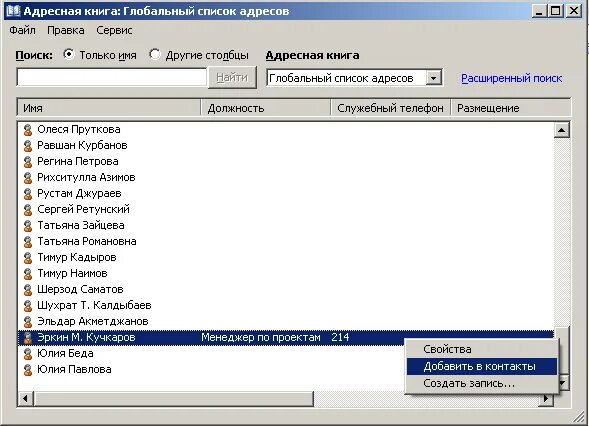This screenshot has height=426, width=589.
Task: Open the Расширенный поиск link
Action: pyautogui.click(x=512, y=78)
